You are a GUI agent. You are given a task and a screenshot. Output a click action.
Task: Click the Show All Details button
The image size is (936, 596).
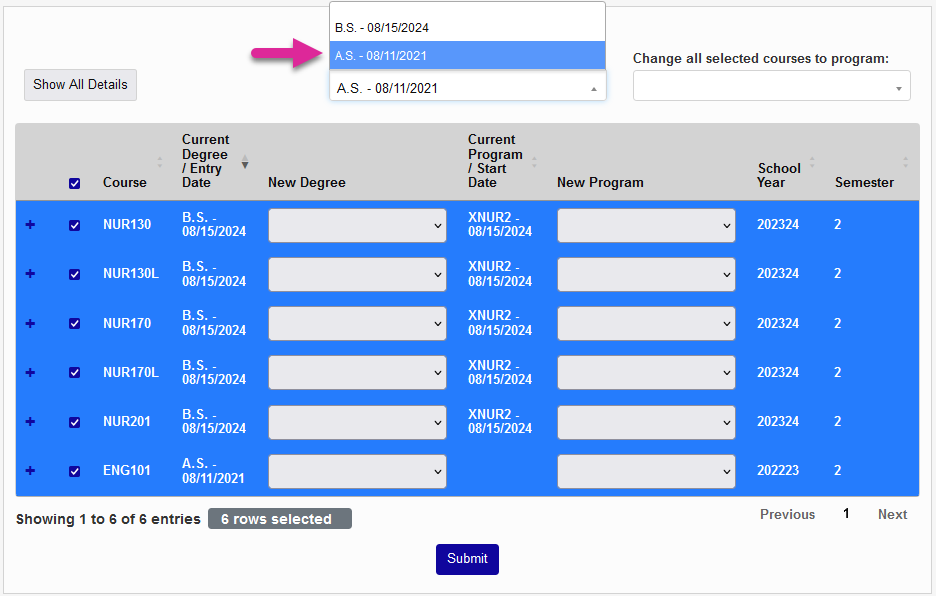point(80,85)
